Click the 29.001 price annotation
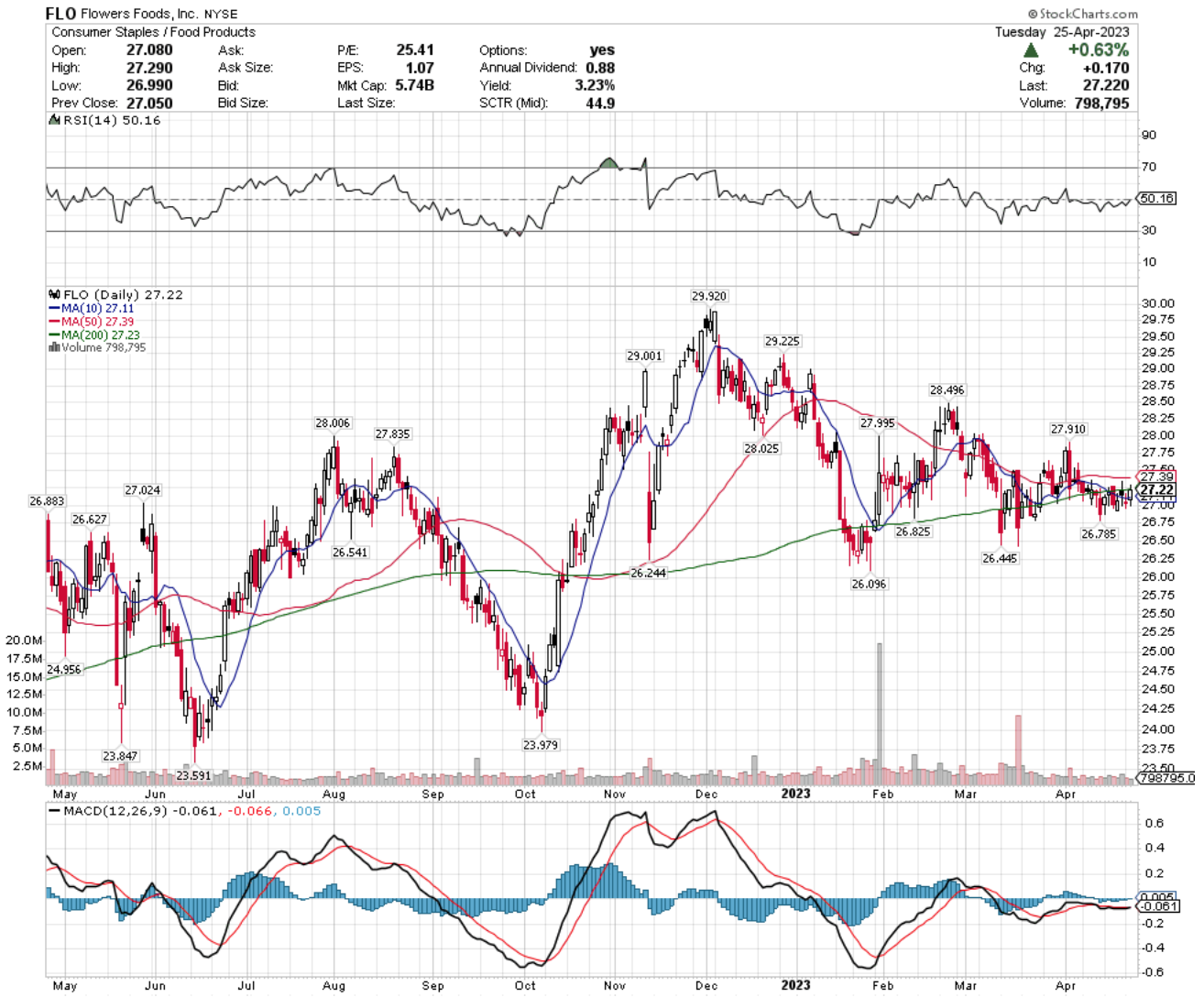 pos(644,356)
